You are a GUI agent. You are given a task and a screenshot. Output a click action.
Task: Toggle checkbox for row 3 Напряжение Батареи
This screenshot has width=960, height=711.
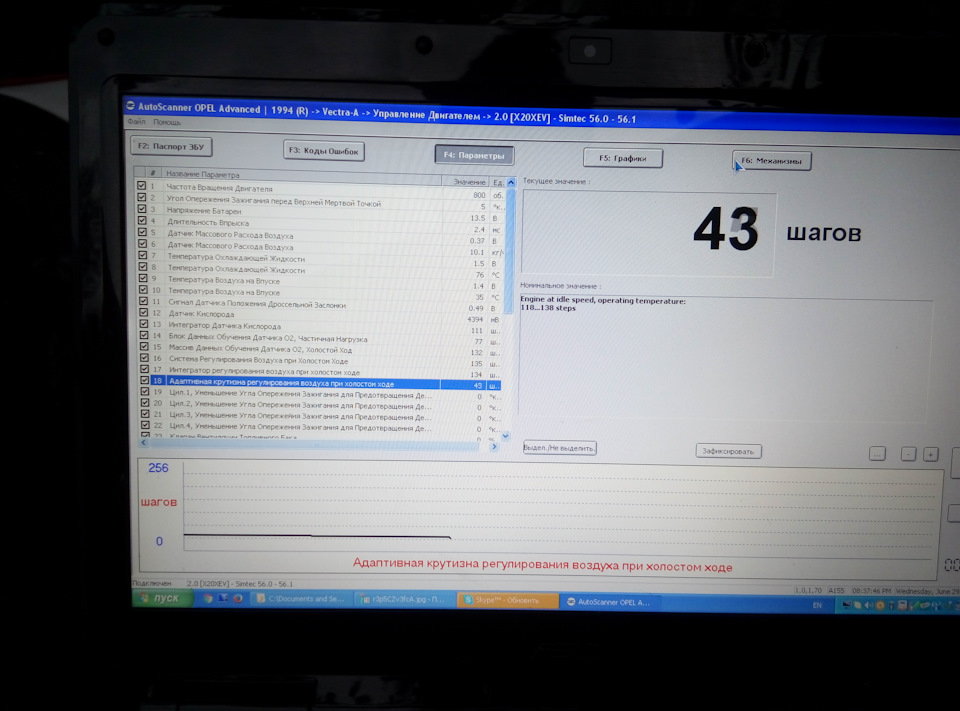coord(142,208)
